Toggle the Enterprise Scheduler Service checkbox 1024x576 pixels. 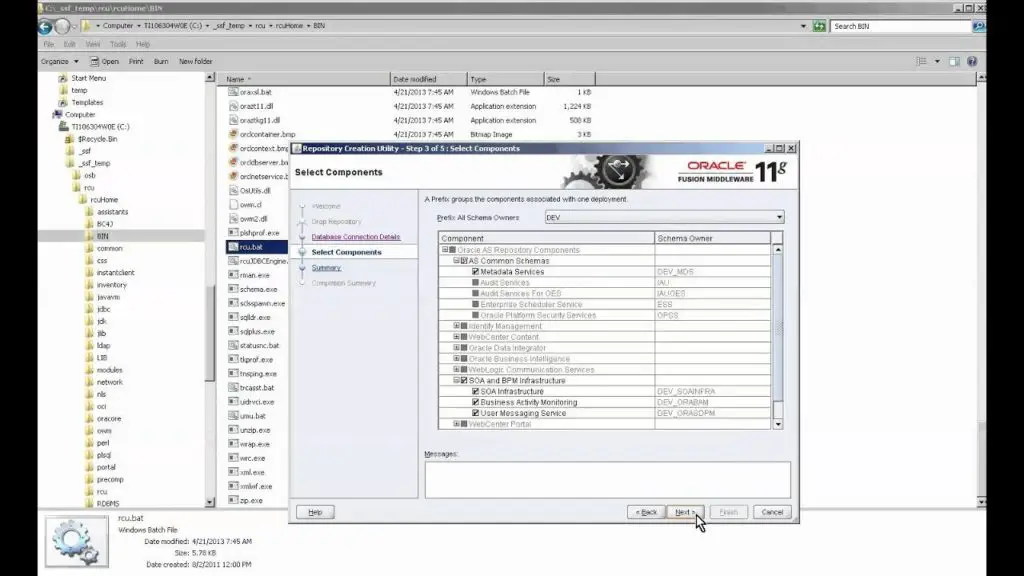[x=475, y=304]
